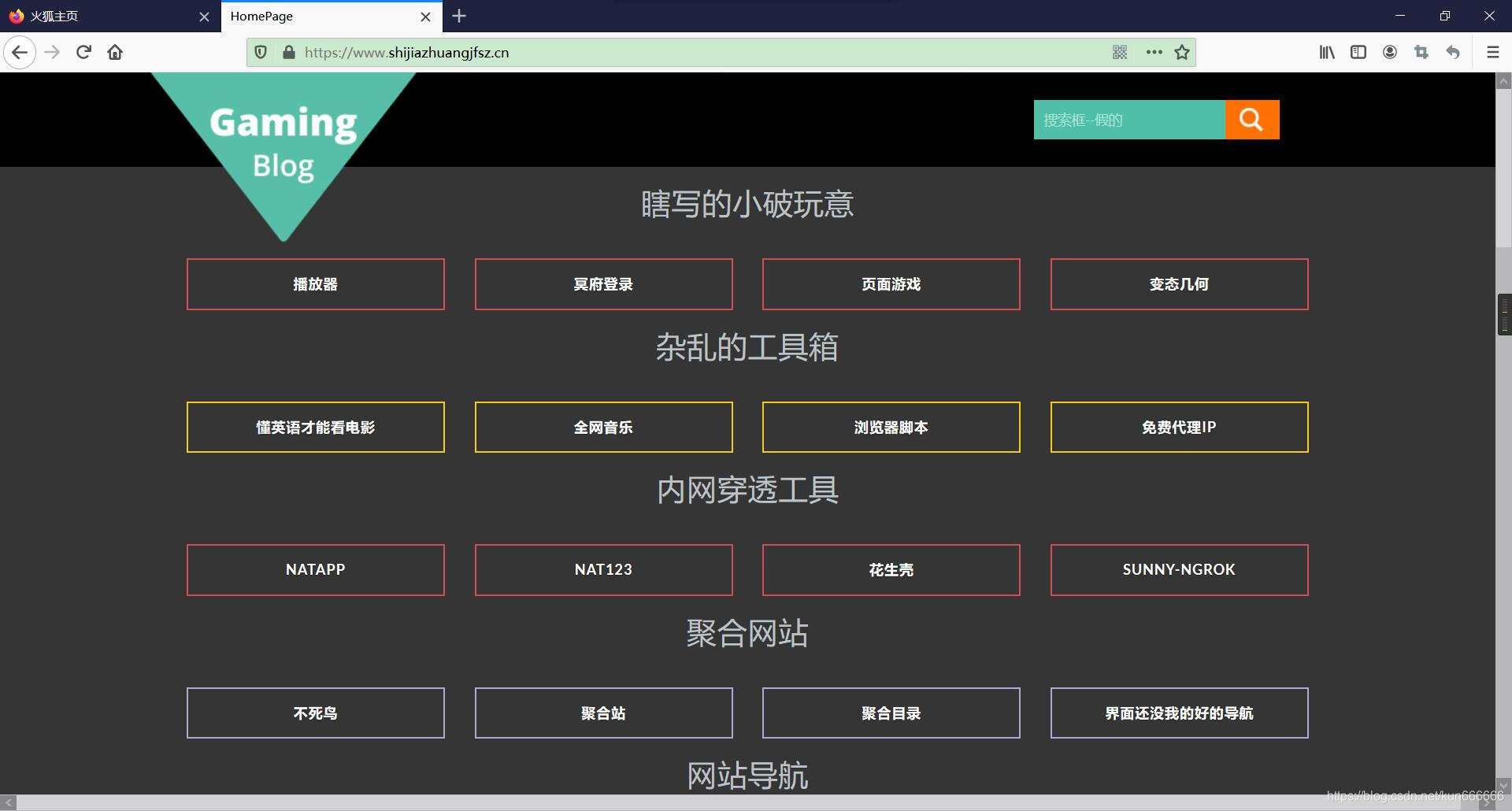Toggle the sidebar view icon
The width and height of the screenshot is (1512, 811).
pyautogui.click(x=1358, y=52)
